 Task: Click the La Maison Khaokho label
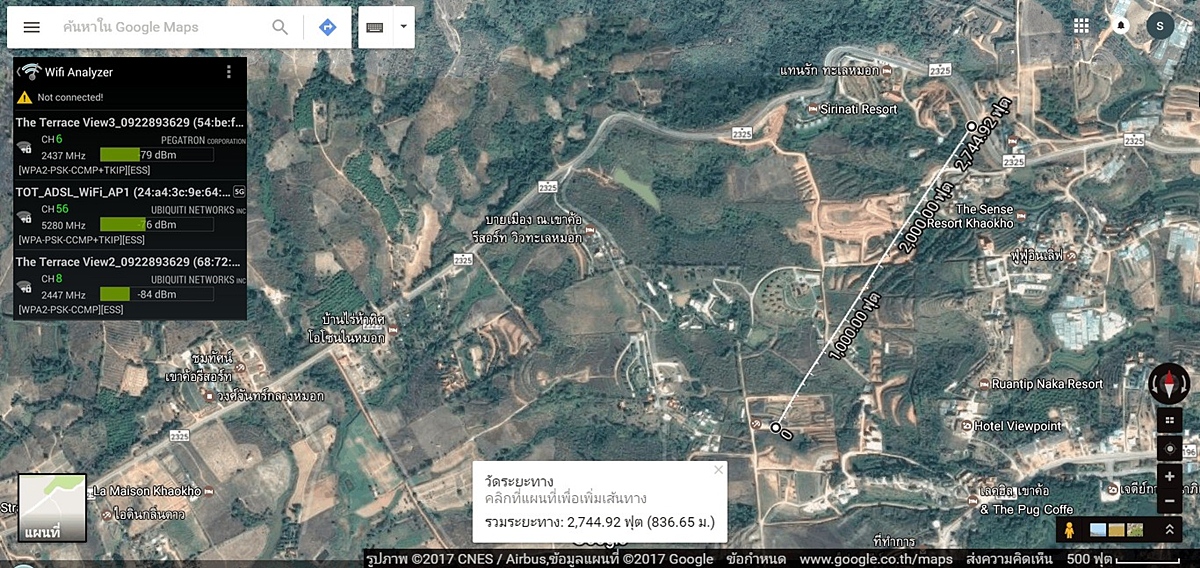click(146, 491)
